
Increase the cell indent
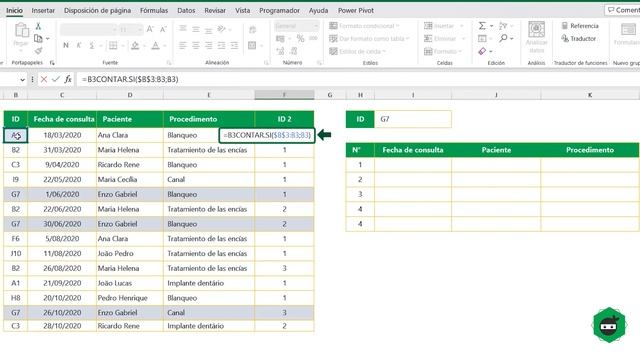[234, 45]
